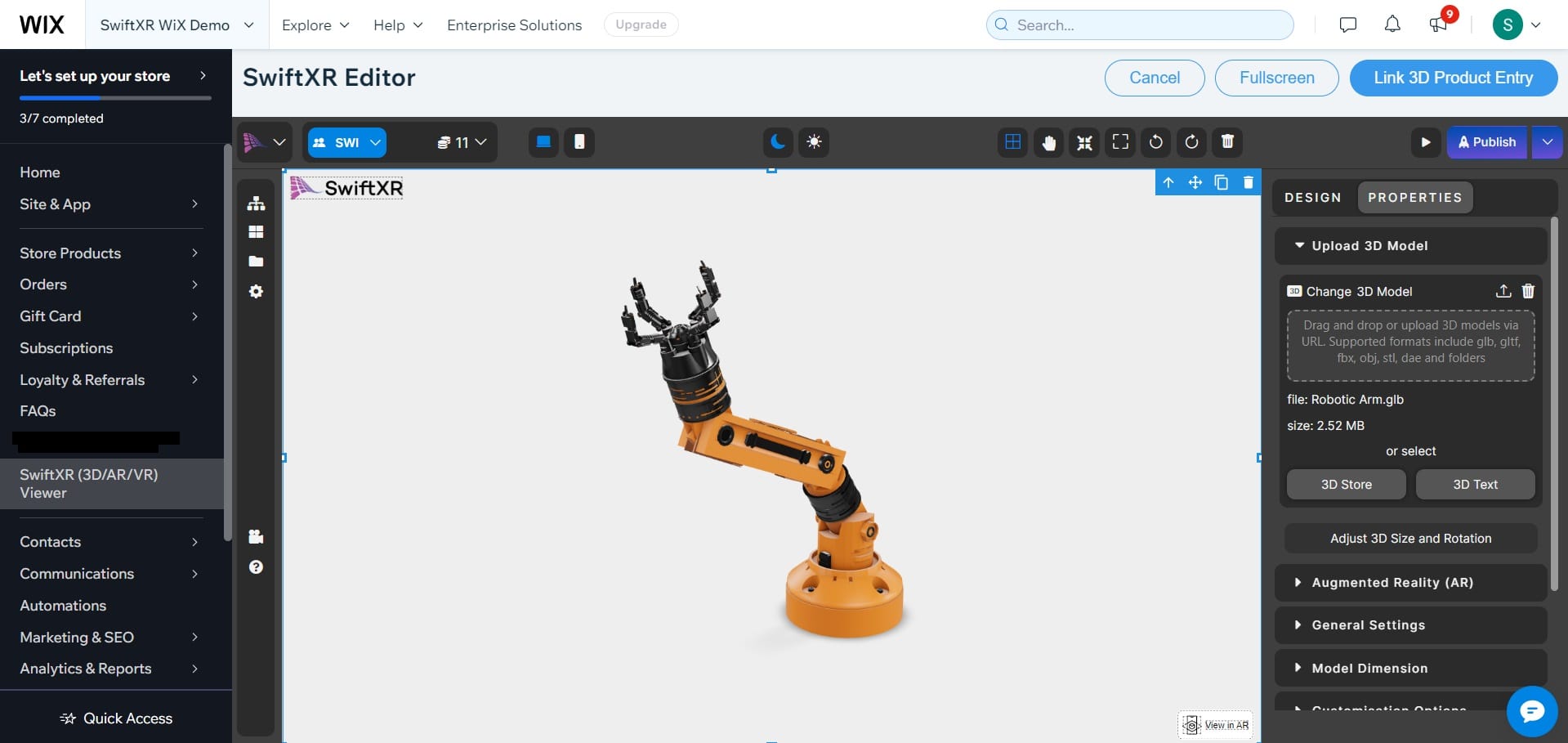
Task: Click the upload icon beside Change 3D Model
Action: click(1503, 291)
